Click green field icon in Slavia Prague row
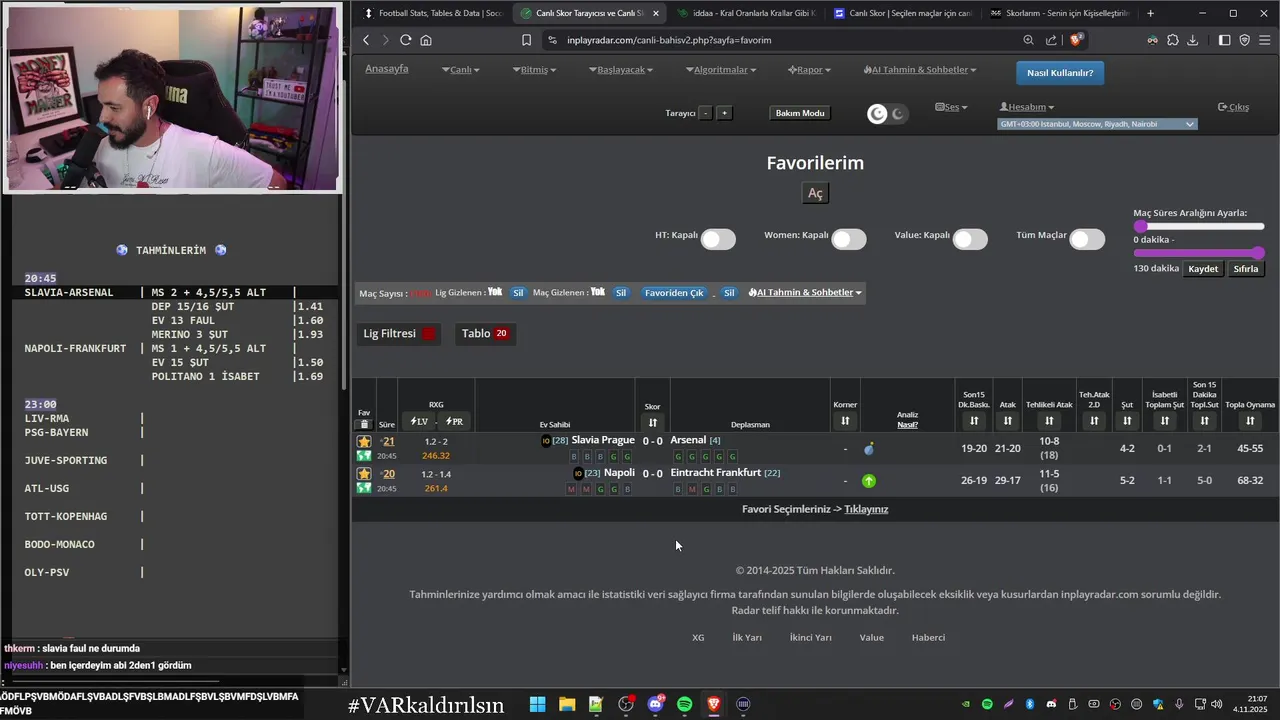Viewport: 1280px width, 720px height. tap(364, 456)
